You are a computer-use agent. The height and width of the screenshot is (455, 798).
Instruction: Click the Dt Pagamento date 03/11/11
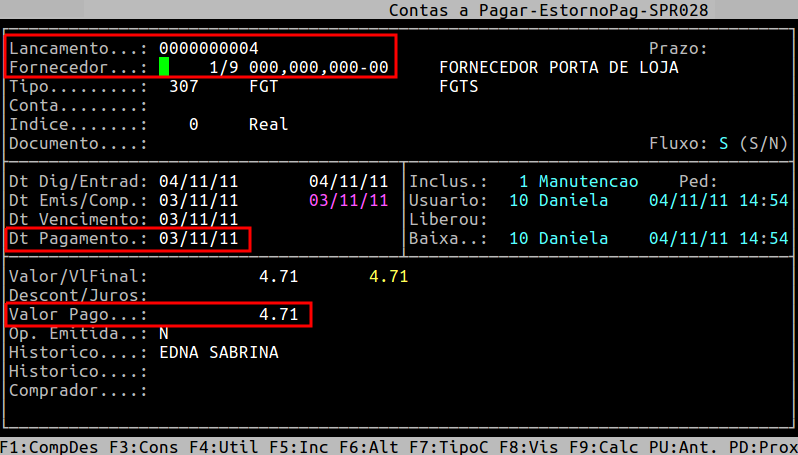tap(198, 238)
